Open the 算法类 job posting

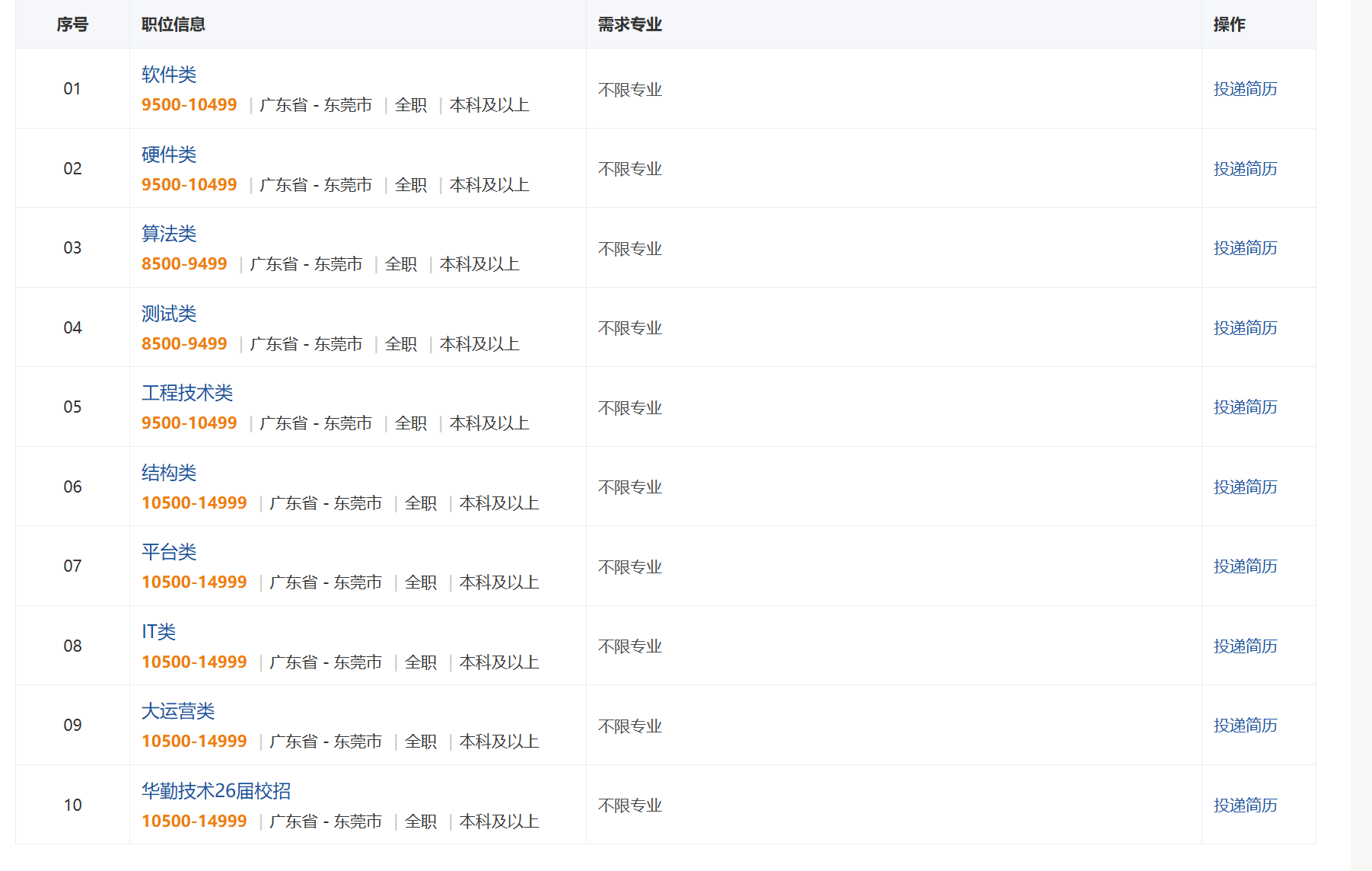click(x=169, y=234)
